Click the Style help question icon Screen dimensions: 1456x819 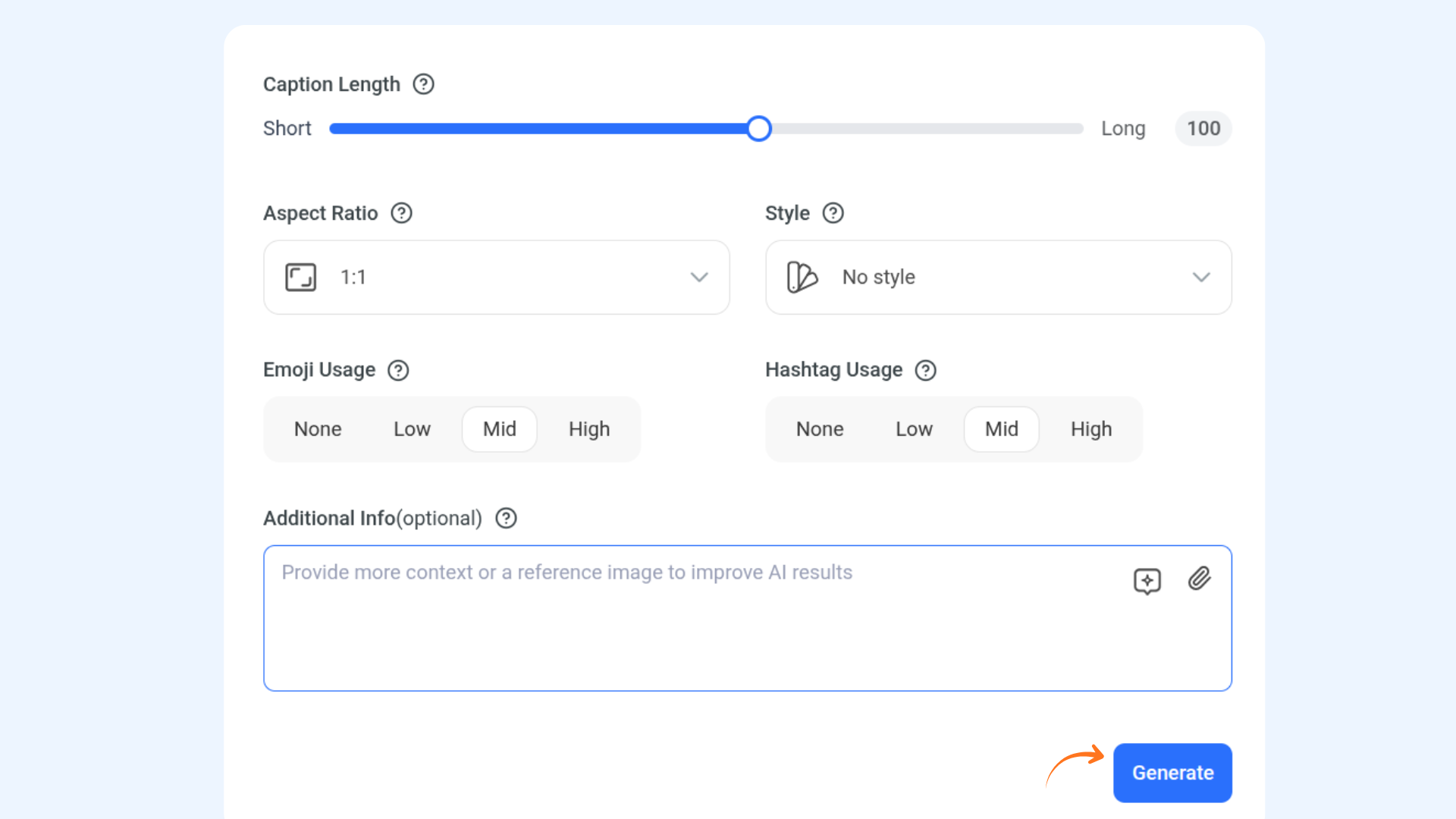[833, 213]
